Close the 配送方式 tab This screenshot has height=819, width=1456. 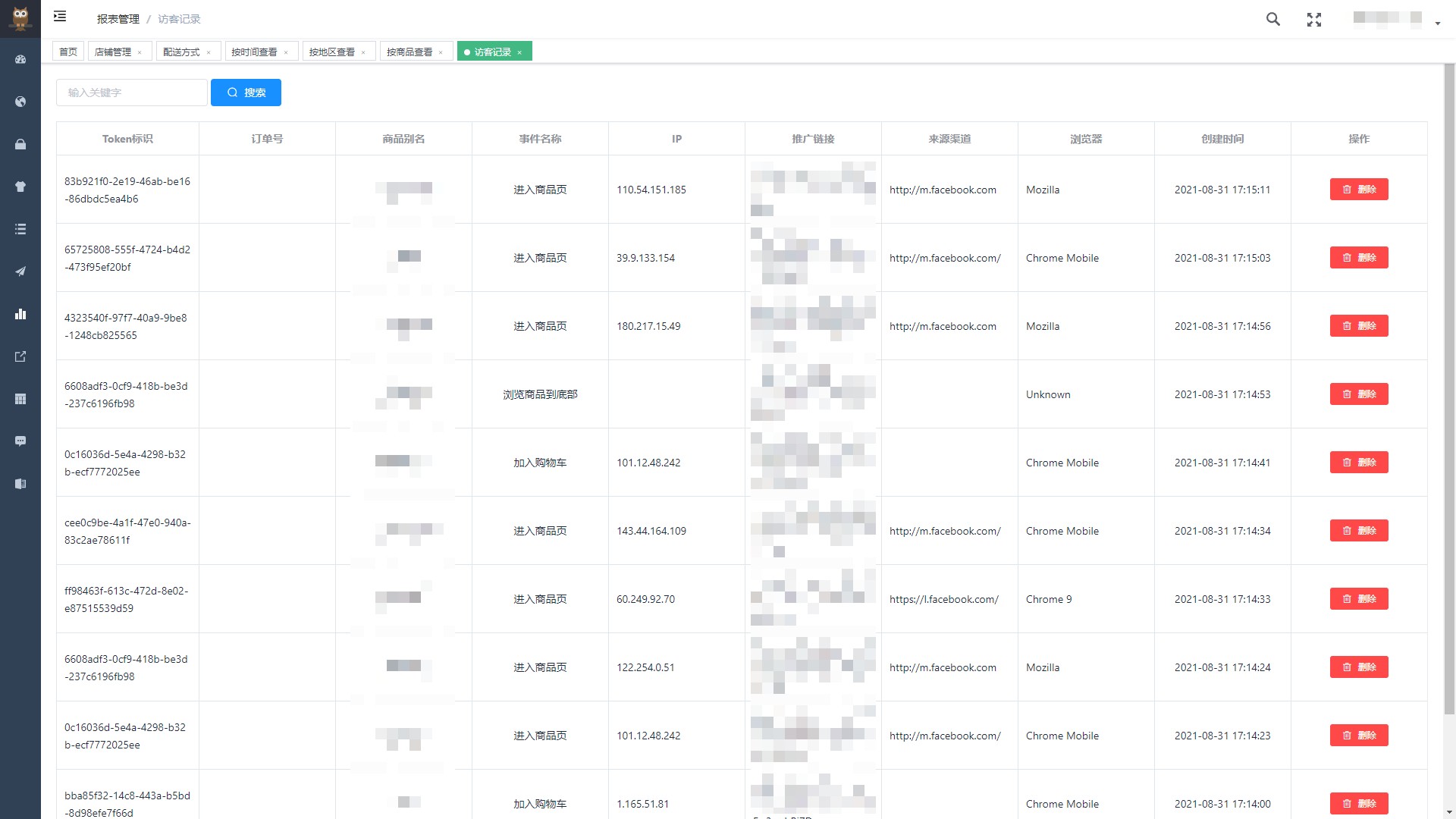click(x=209, y=52)
